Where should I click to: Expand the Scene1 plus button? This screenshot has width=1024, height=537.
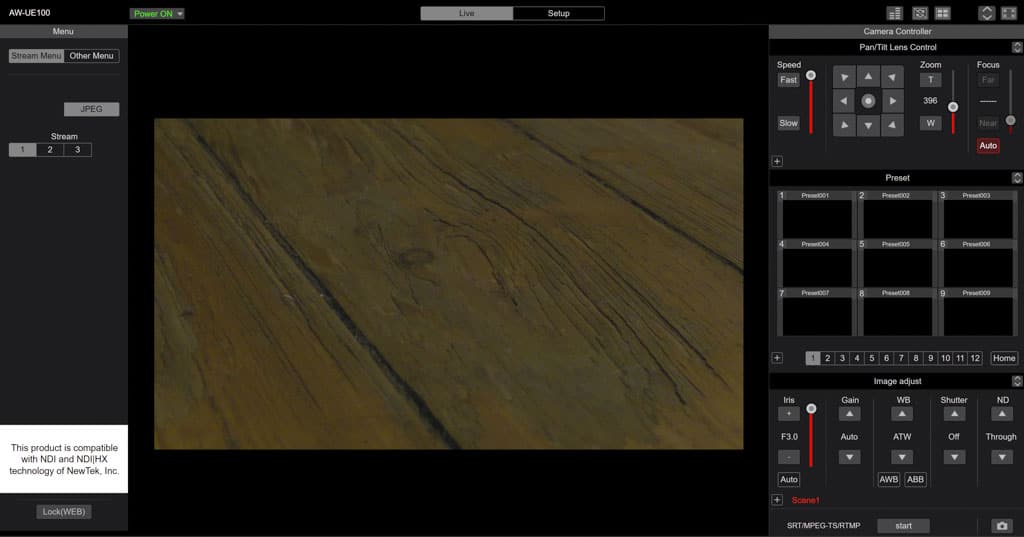pos(777,500)
